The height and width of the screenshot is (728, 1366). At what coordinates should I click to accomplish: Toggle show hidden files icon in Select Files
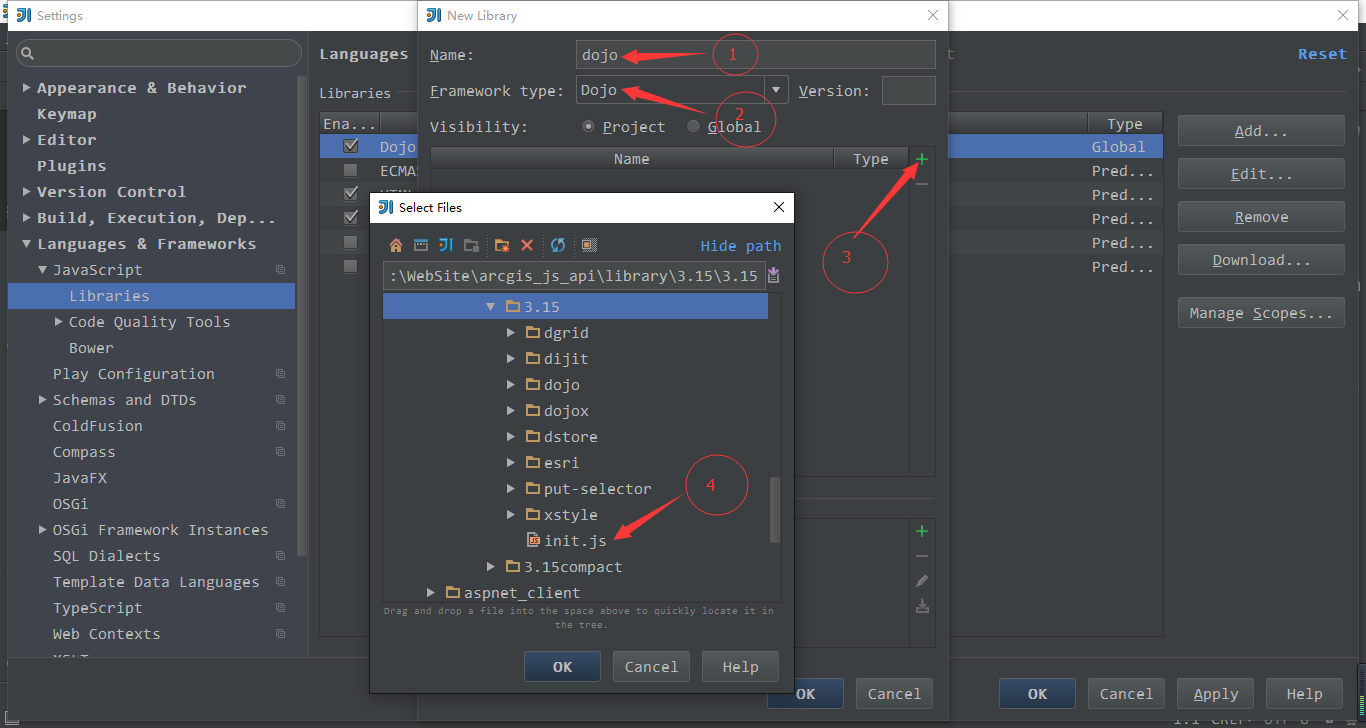[x=589, y=245]
